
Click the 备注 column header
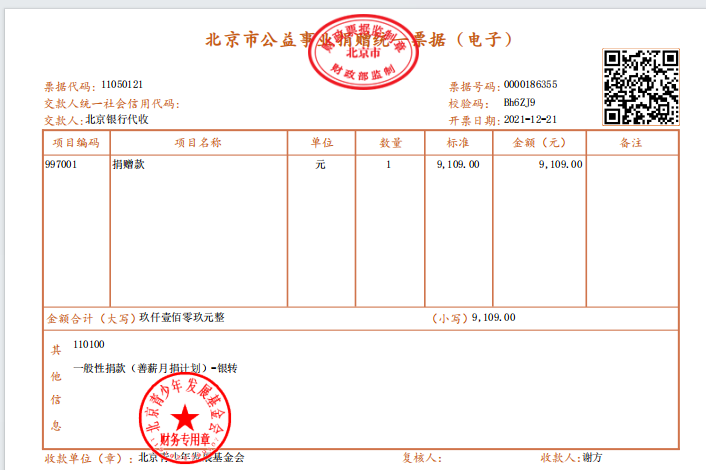(630, 143)
